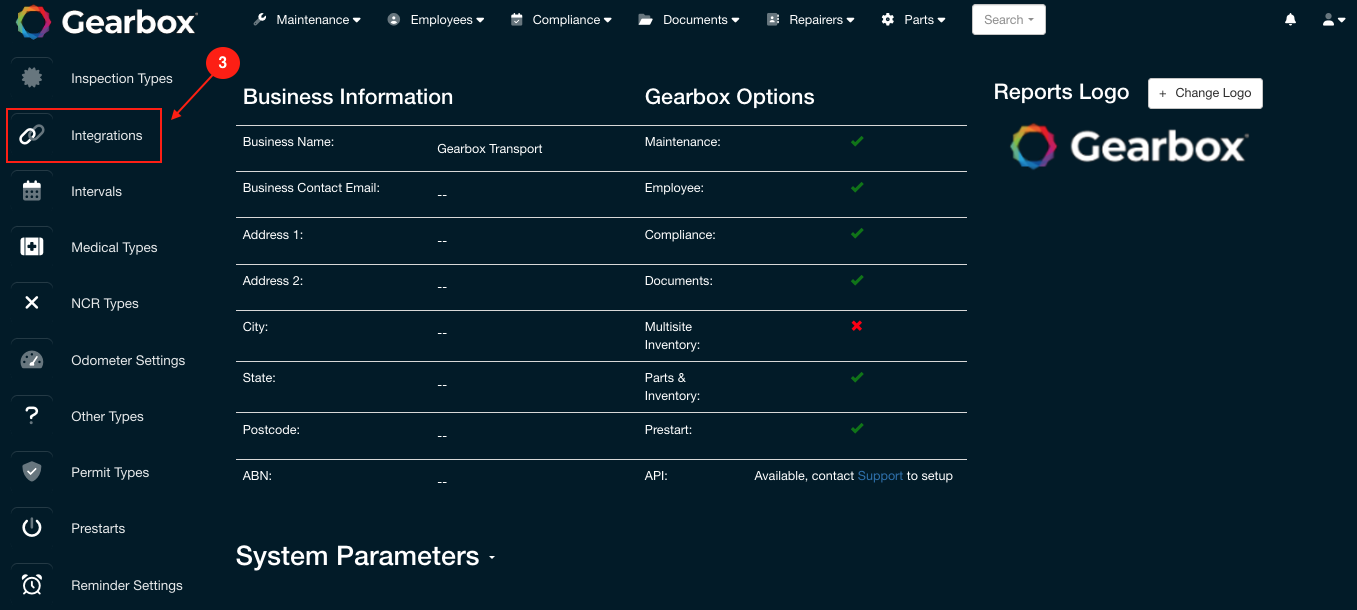Viewport: 1357px width, 610px height.
Task: Expand the System Parameters section
Action: 491,558
